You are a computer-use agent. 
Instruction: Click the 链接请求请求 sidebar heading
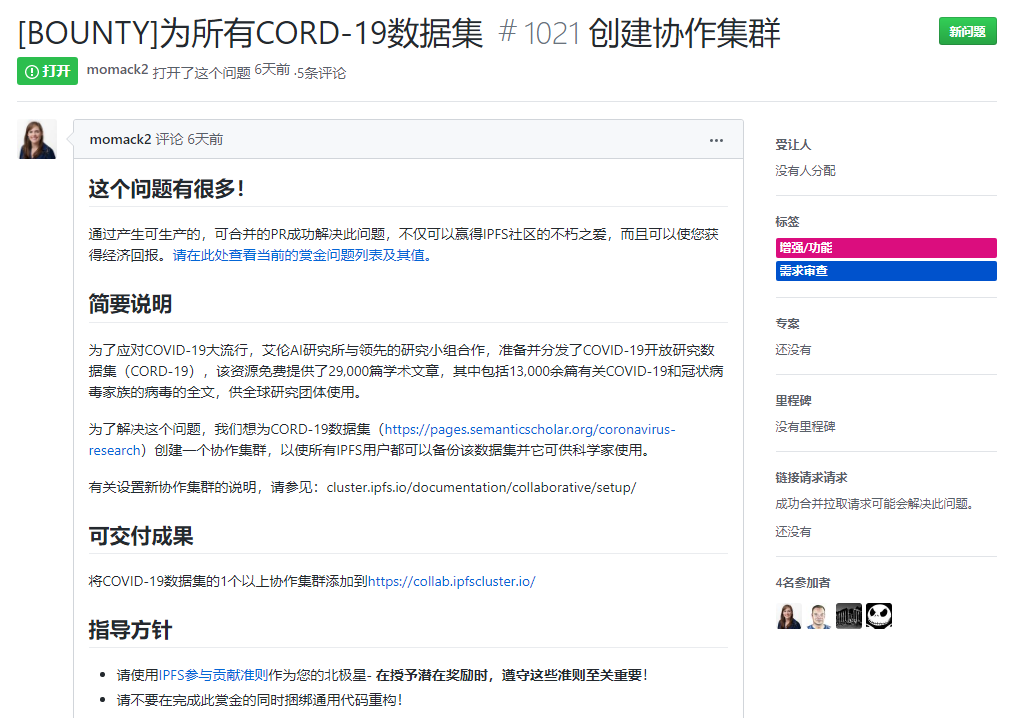(811, 477)
